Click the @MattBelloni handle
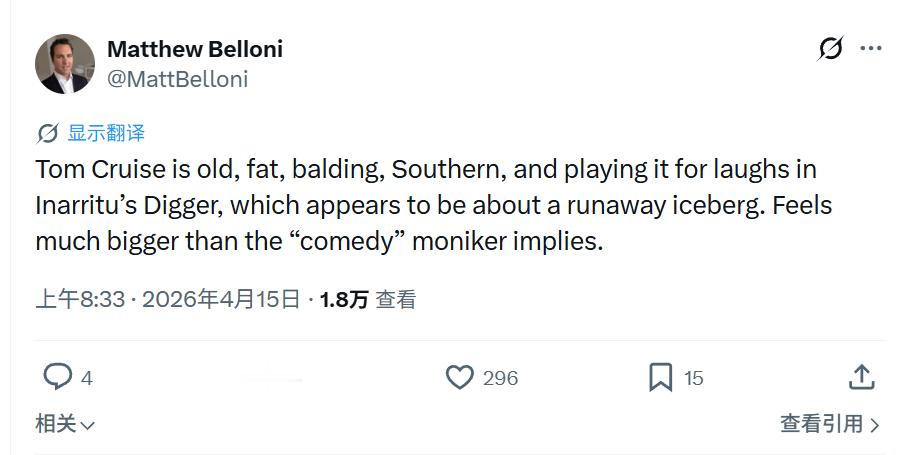This screenshot has width=909, height=455. pos(177,79)
